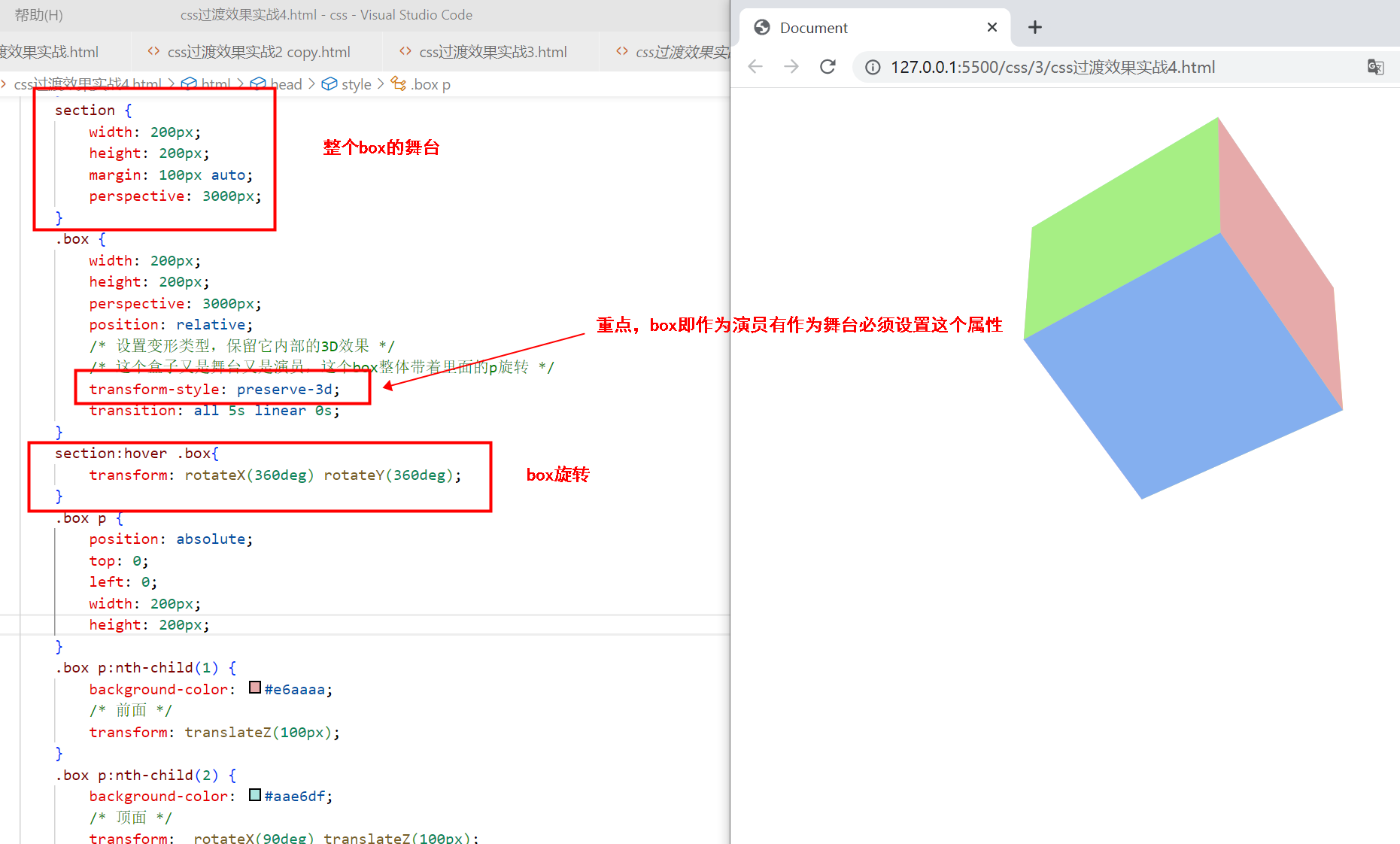Click the line 'left: 0;'
The width and height of the screenshot is (1400, 844).
(123, 582)
